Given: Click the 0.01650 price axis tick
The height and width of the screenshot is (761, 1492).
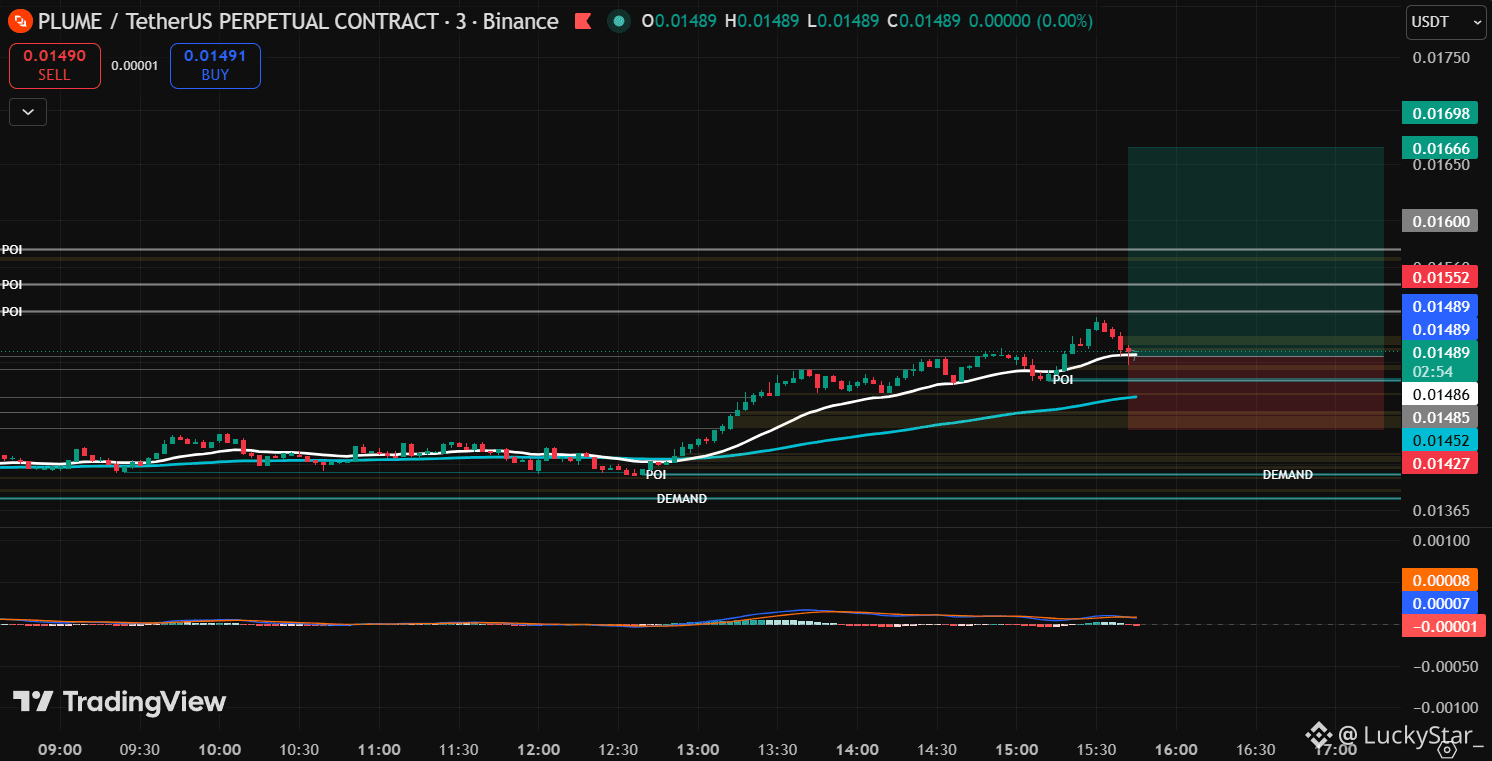Looking at the screenshot, I should point(1441,165).
